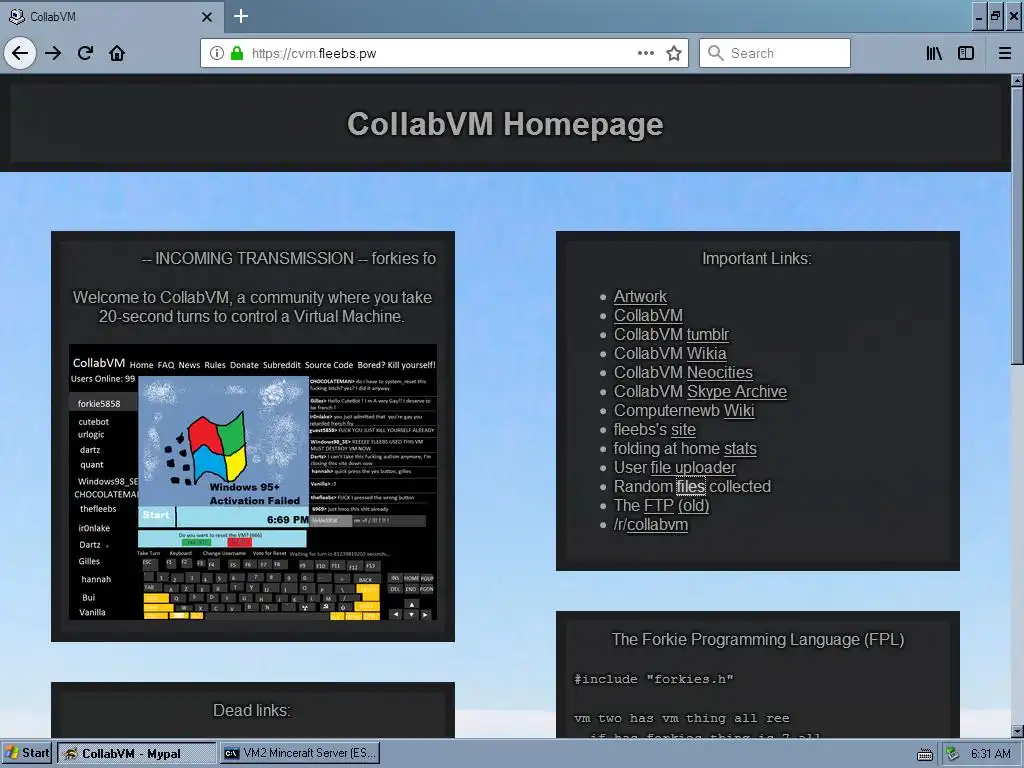Click the search magnifier icon

coord(716,53)
